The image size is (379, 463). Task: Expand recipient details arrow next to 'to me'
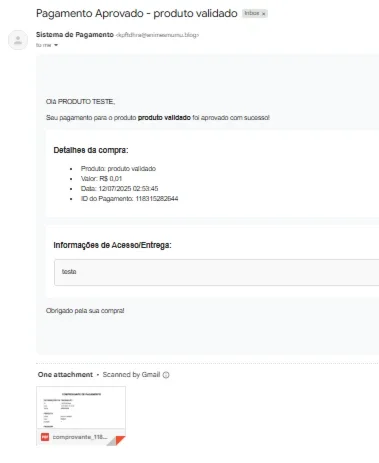click(x=56, y=45)
